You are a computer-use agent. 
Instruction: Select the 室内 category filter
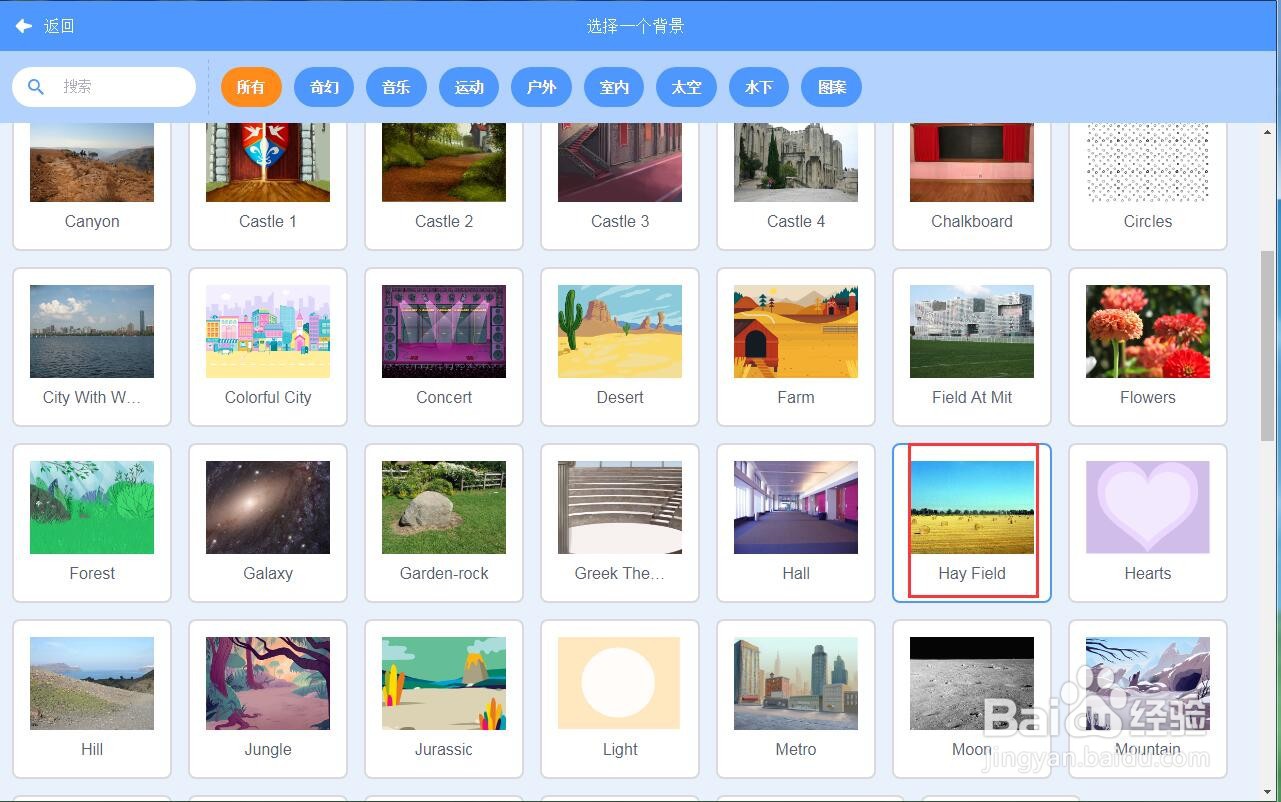614,87
